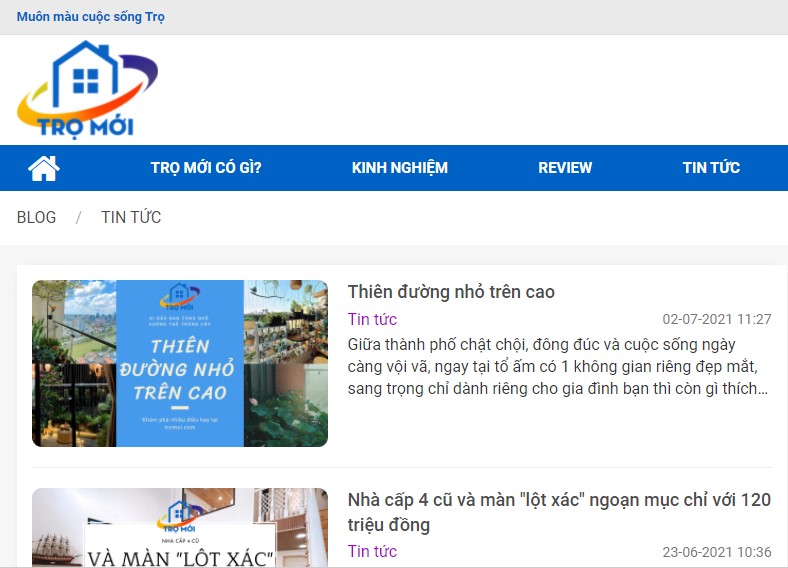The height and width of the screenshot is (568, 788).
Task: Click Tin tức category under 'Nhà cấp 4' article
Action: [x=372, y=551]
